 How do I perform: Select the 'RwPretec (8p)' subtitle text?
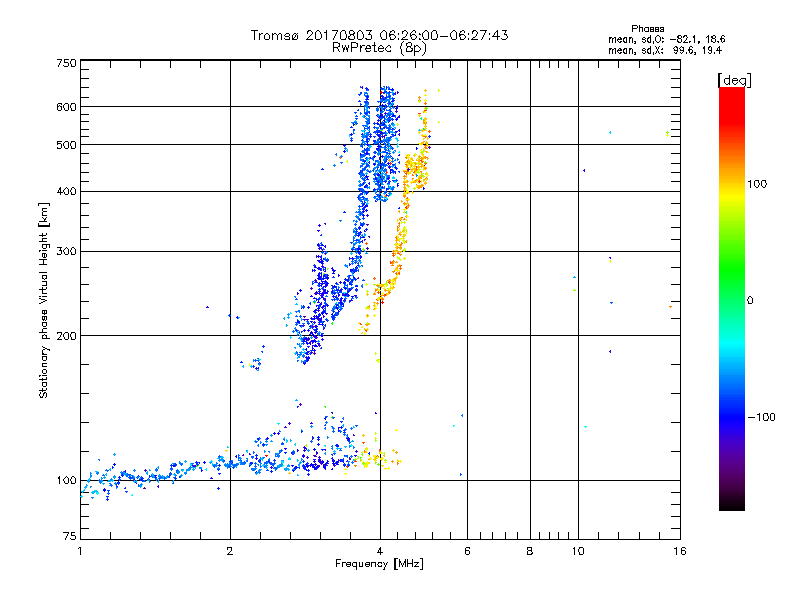[x=379, y=48]
